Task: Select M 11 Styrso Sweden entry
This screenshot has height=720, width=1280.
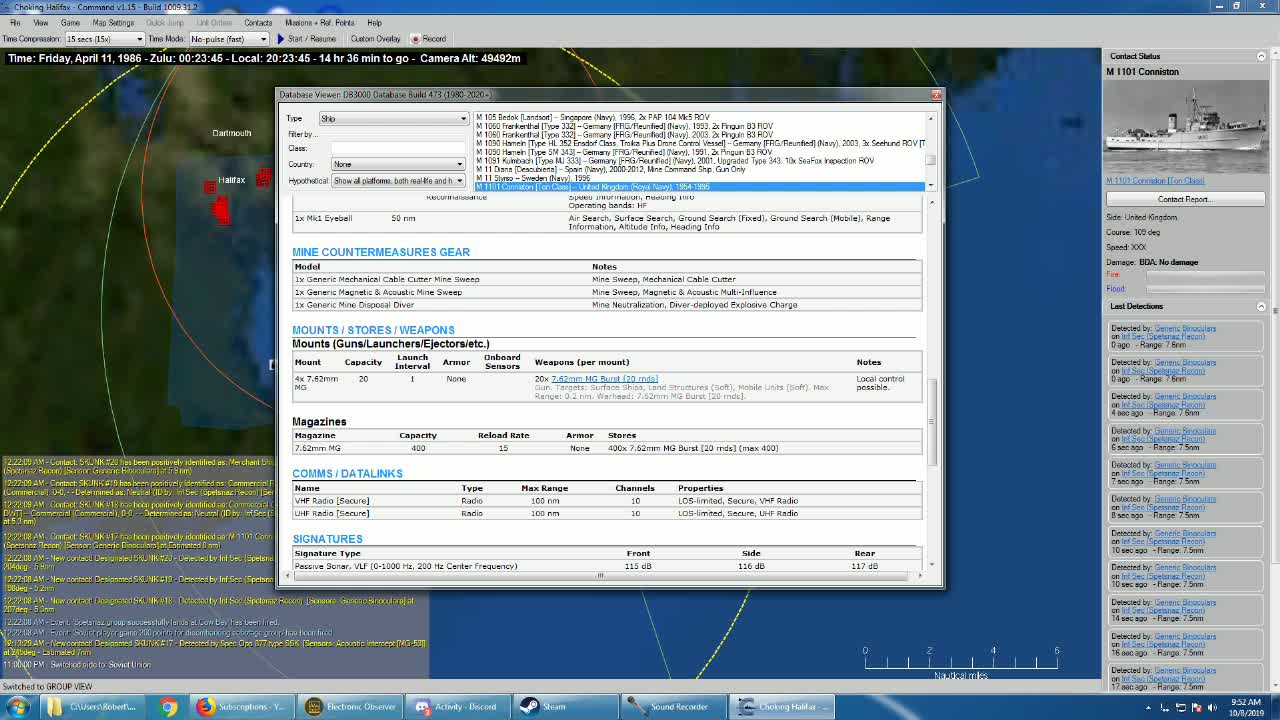Action: [x=700, y=178]
